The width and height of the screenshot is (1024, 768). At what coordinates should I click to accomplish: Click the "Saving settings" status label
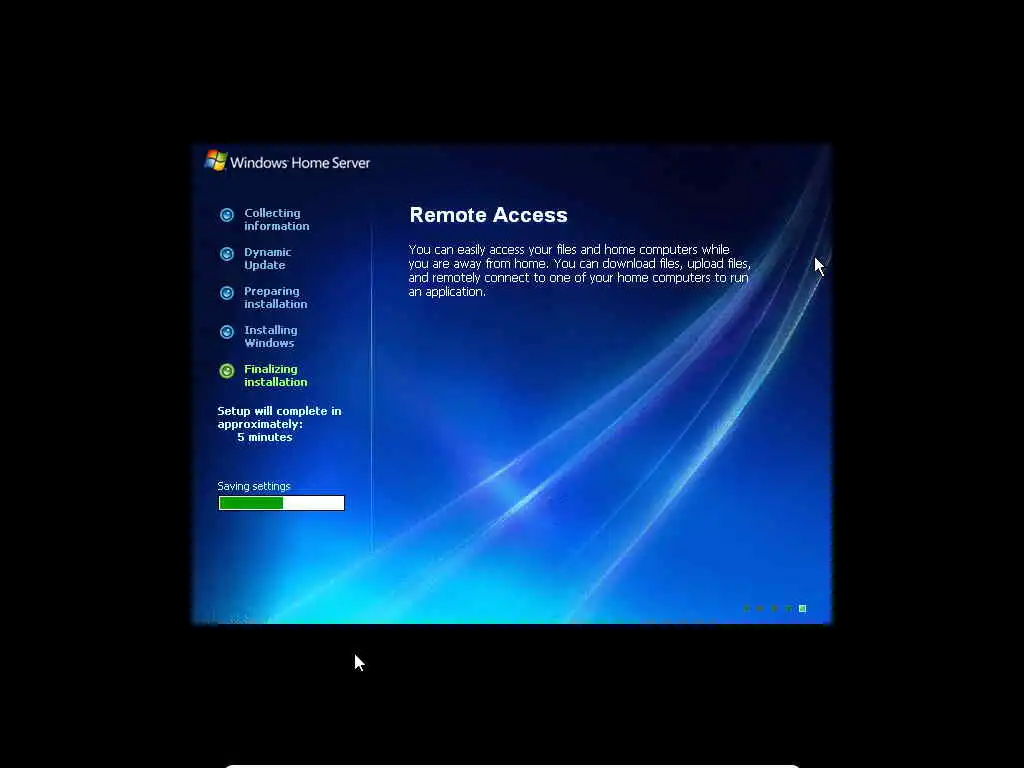[254, 486]
